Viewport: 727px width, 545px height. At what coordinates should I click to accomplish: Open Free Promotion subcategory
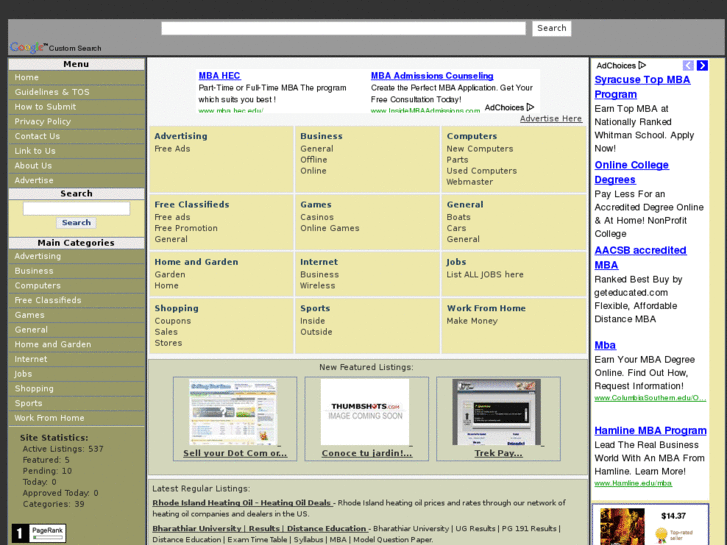click(186, 228)
